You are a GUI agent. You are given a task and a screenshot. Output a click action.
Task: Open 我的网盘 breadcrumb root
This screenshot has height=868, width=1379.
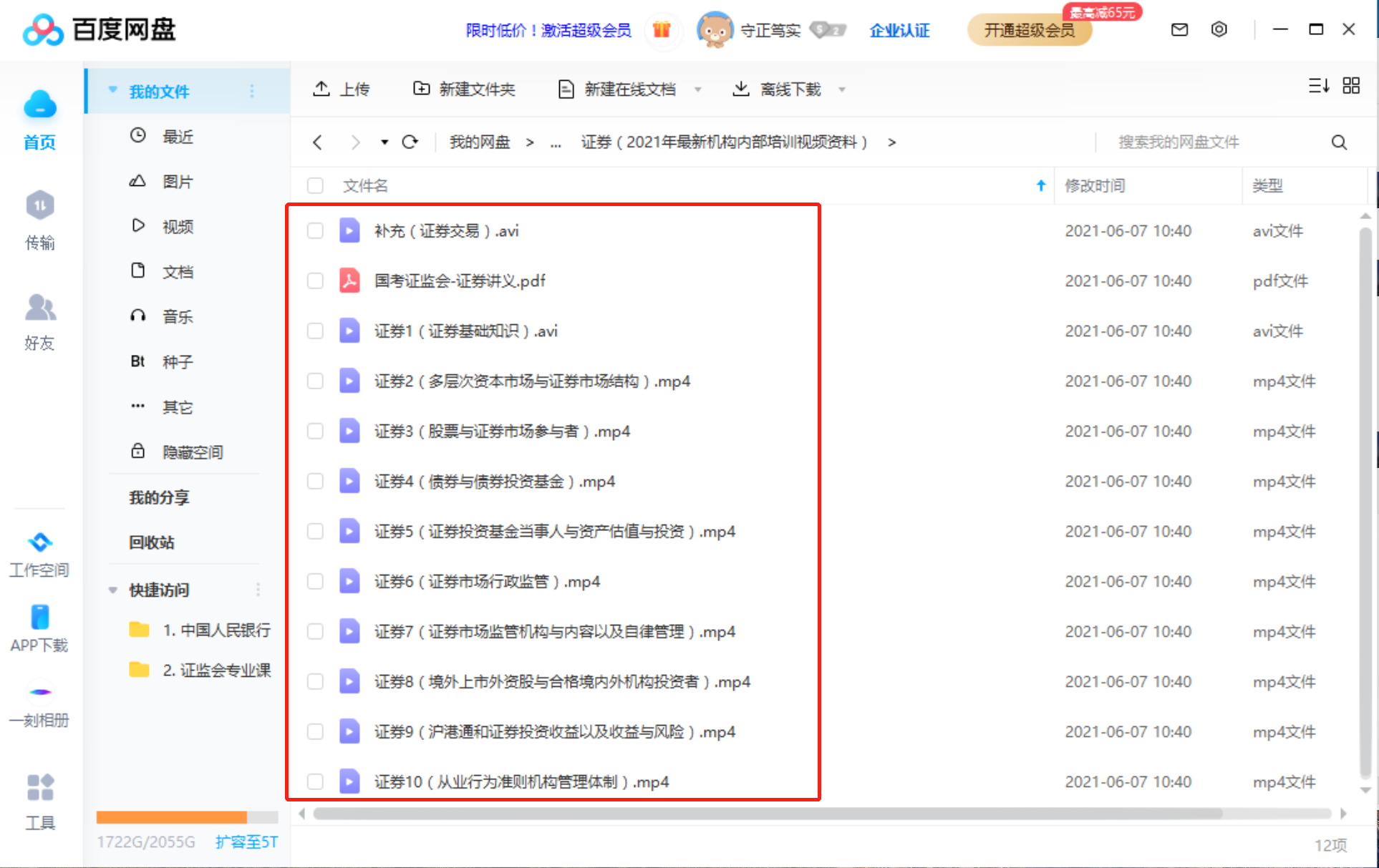point(479,142)
